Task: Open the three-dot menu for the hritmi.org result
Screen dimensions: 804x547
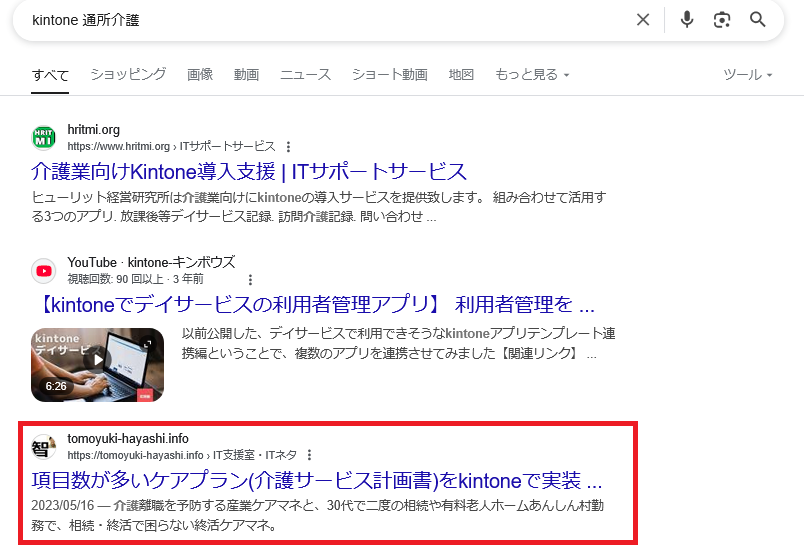Action: (288, 147)
